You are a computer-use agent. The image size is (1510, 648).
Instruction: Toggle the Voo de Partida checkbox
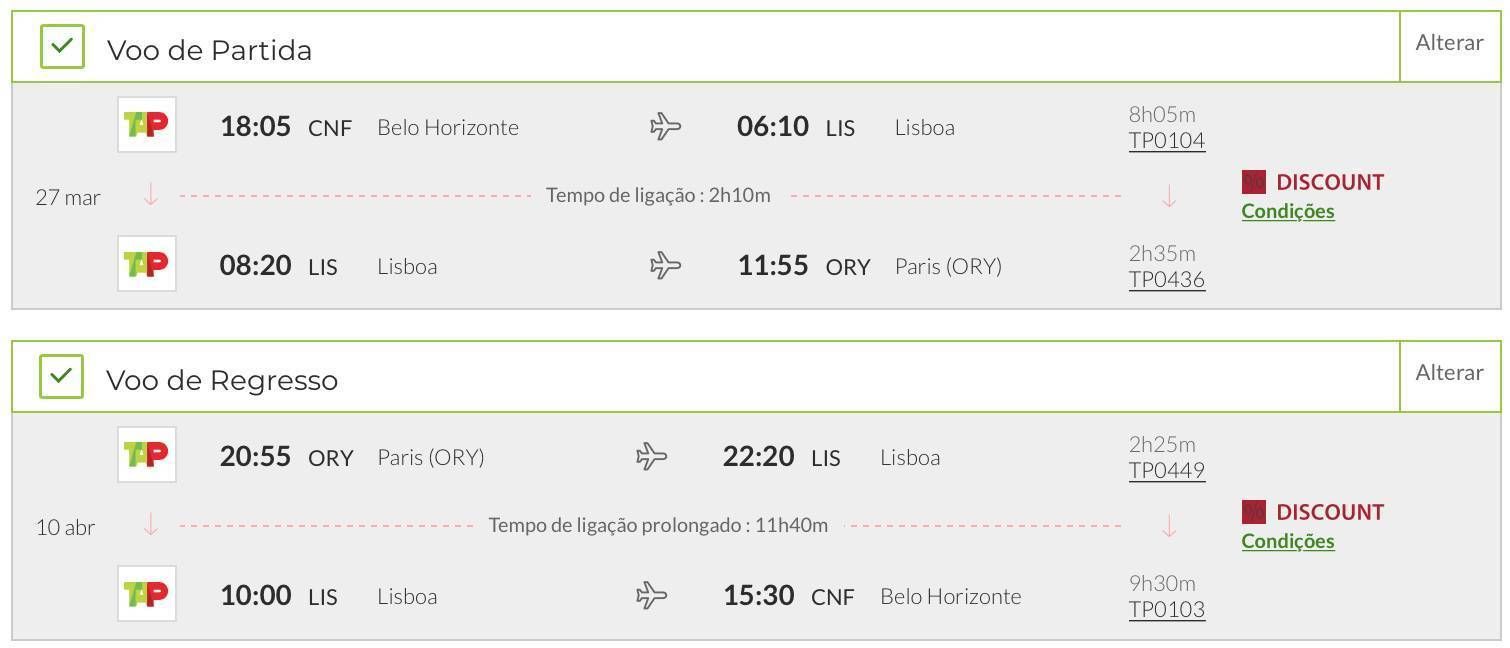click(62, 47)
